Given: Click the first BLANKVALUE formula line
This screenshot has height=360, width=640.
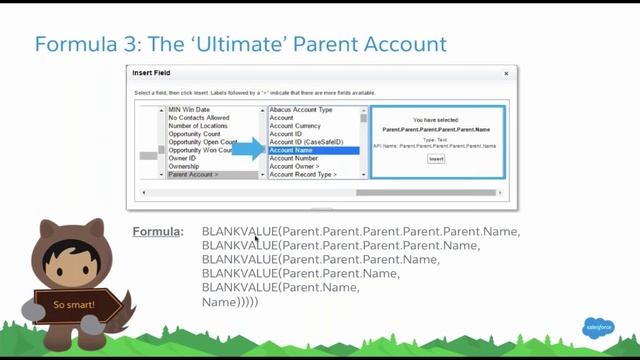Looking at the screenshot, I should point(361,231).
